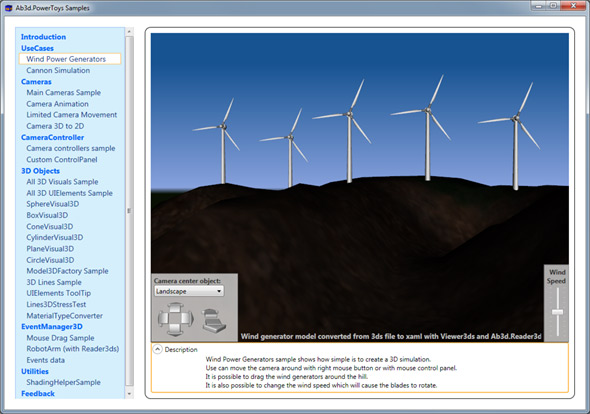Open RobotArm (with Reader3ds) sample
This screenshot has height=414, width=590.
(73, 349)
